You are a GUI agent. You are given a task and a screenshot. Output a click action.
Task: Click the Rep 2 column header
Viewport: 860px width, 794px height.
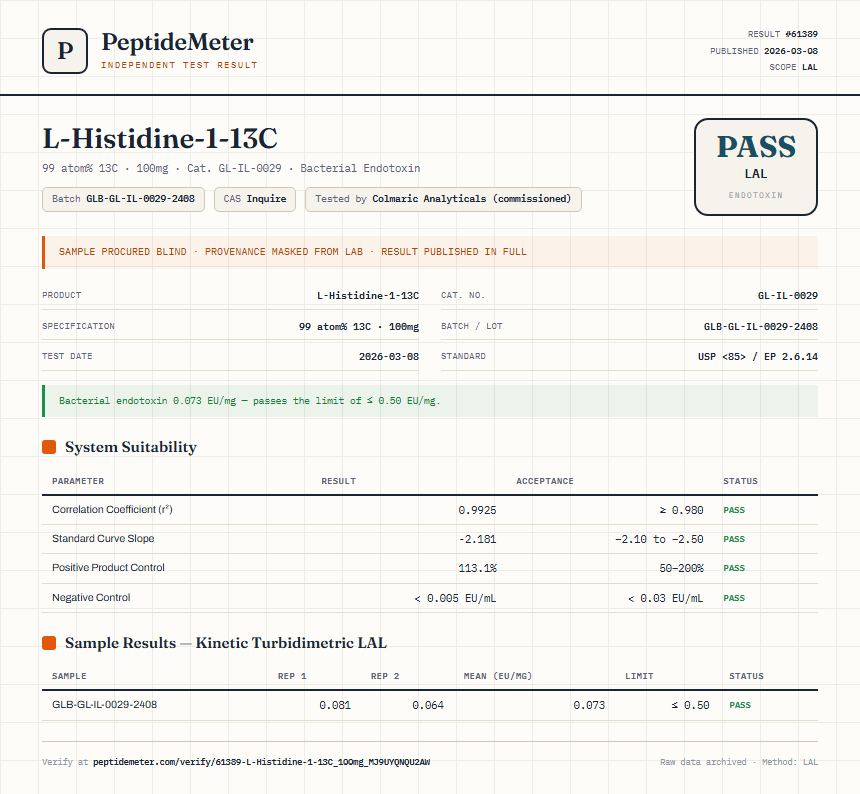tap(385, 676)
